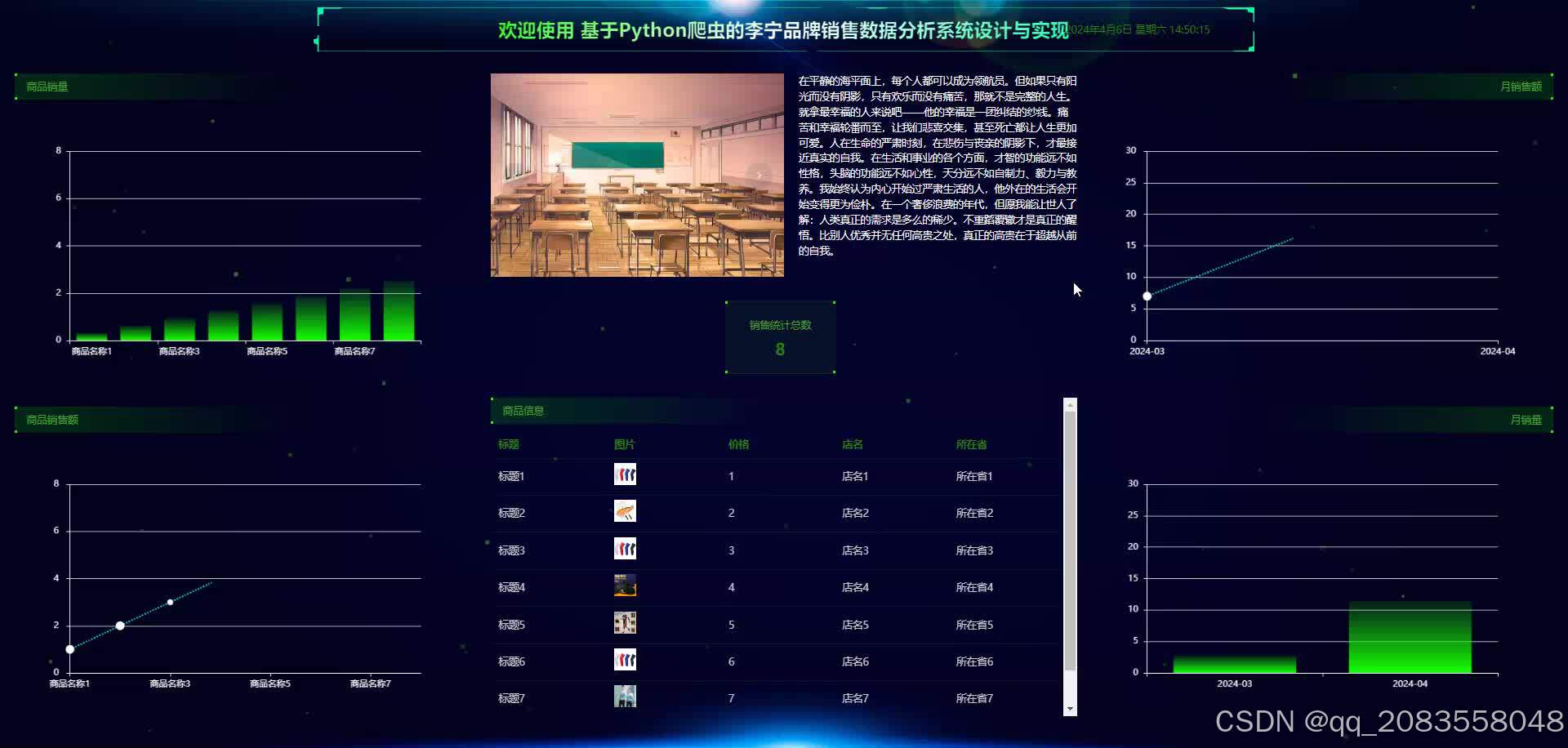The image size is (1568, 748).
Task: Click the 商品名称5 axis label in 商品销售额 chart
Action: 270,683
